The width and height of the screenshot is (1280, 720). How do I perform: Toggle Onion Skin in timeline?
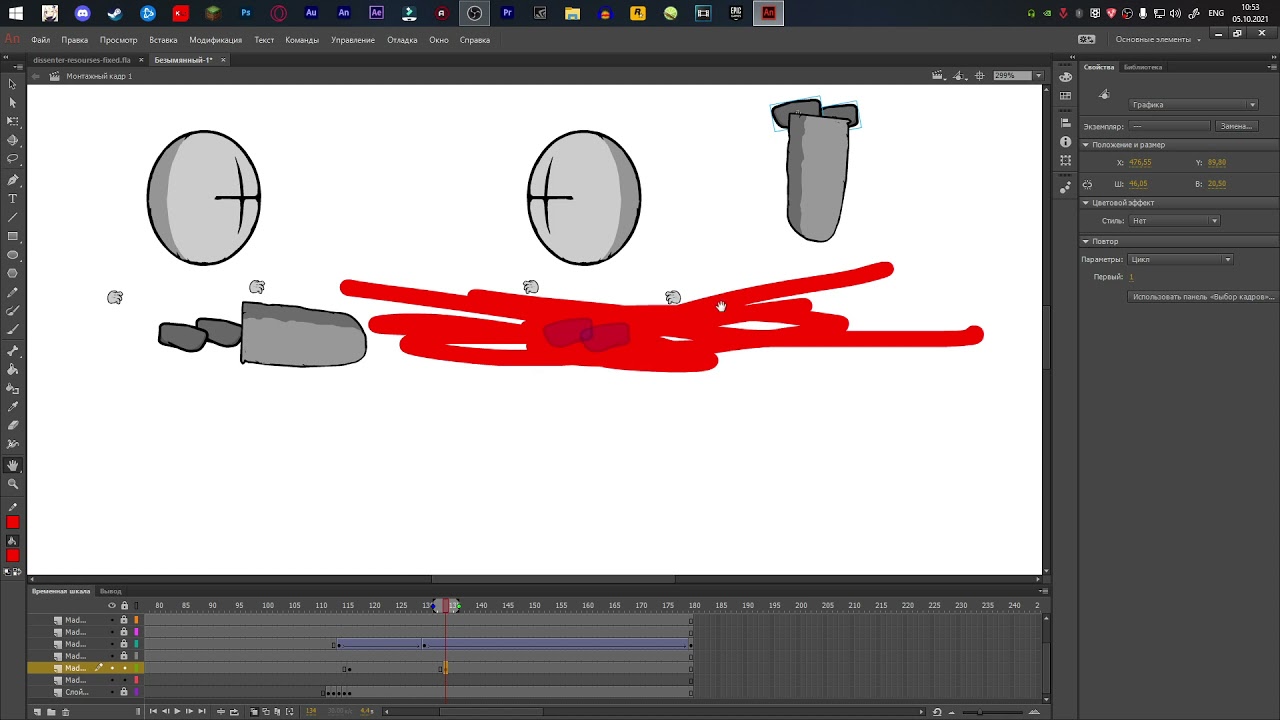[x=254, y=712]
